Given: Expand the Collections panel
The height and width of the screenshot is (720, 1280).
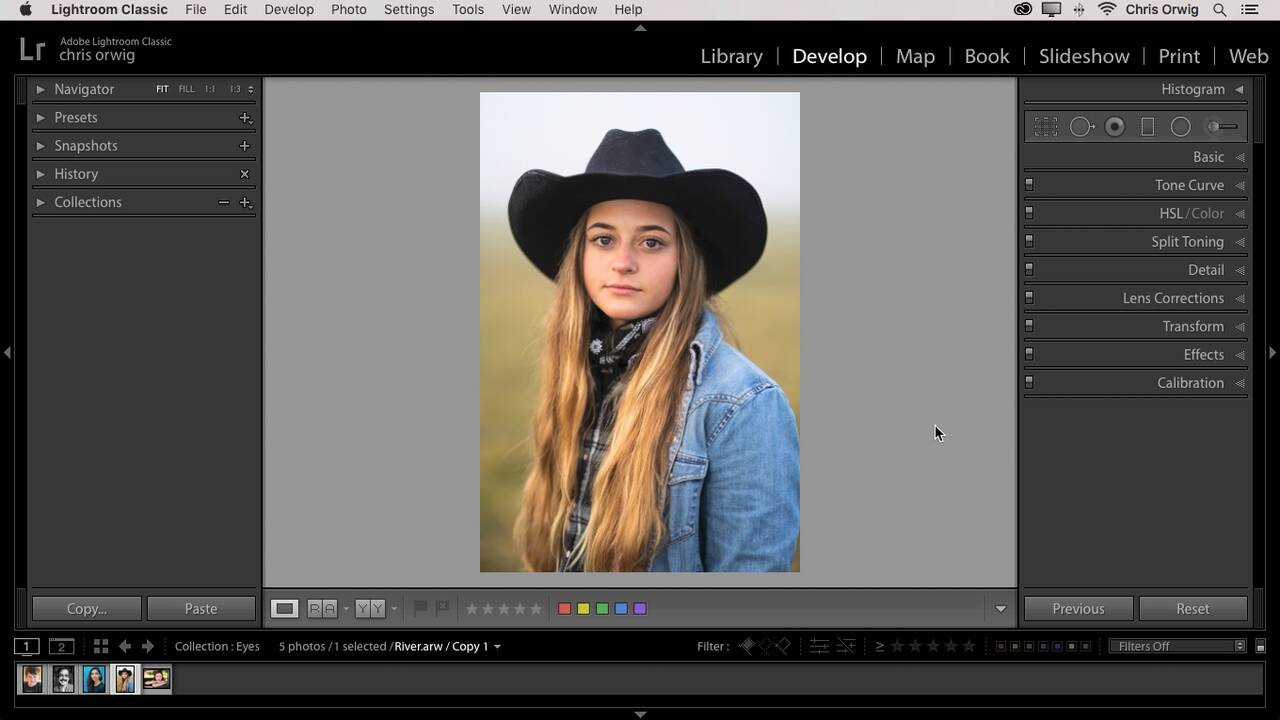Looking at the screenshot, I should [40, 202].
